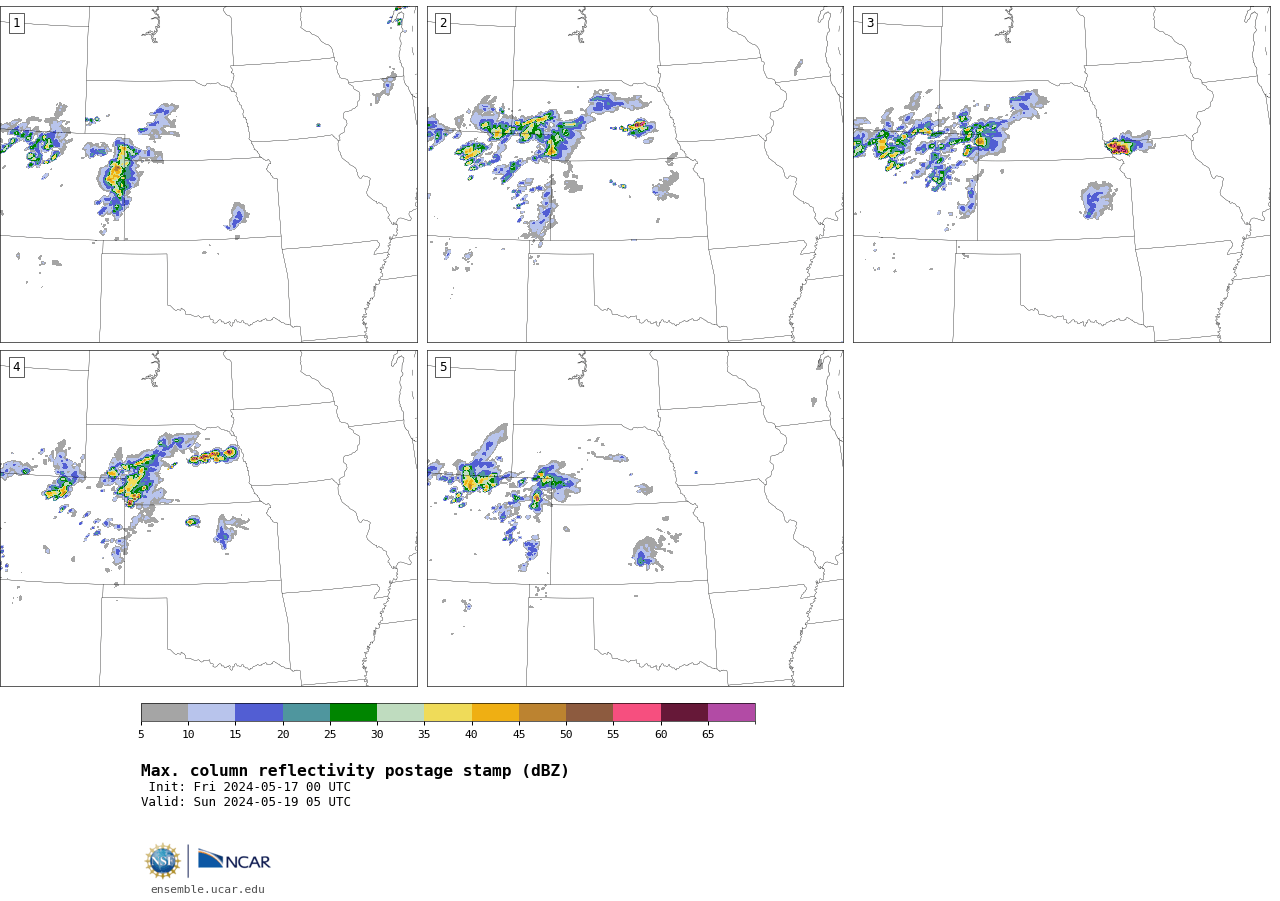This screenshot has height=901, width=1280.
Task: Click the NSF logo icon
Action: point(163,861)
